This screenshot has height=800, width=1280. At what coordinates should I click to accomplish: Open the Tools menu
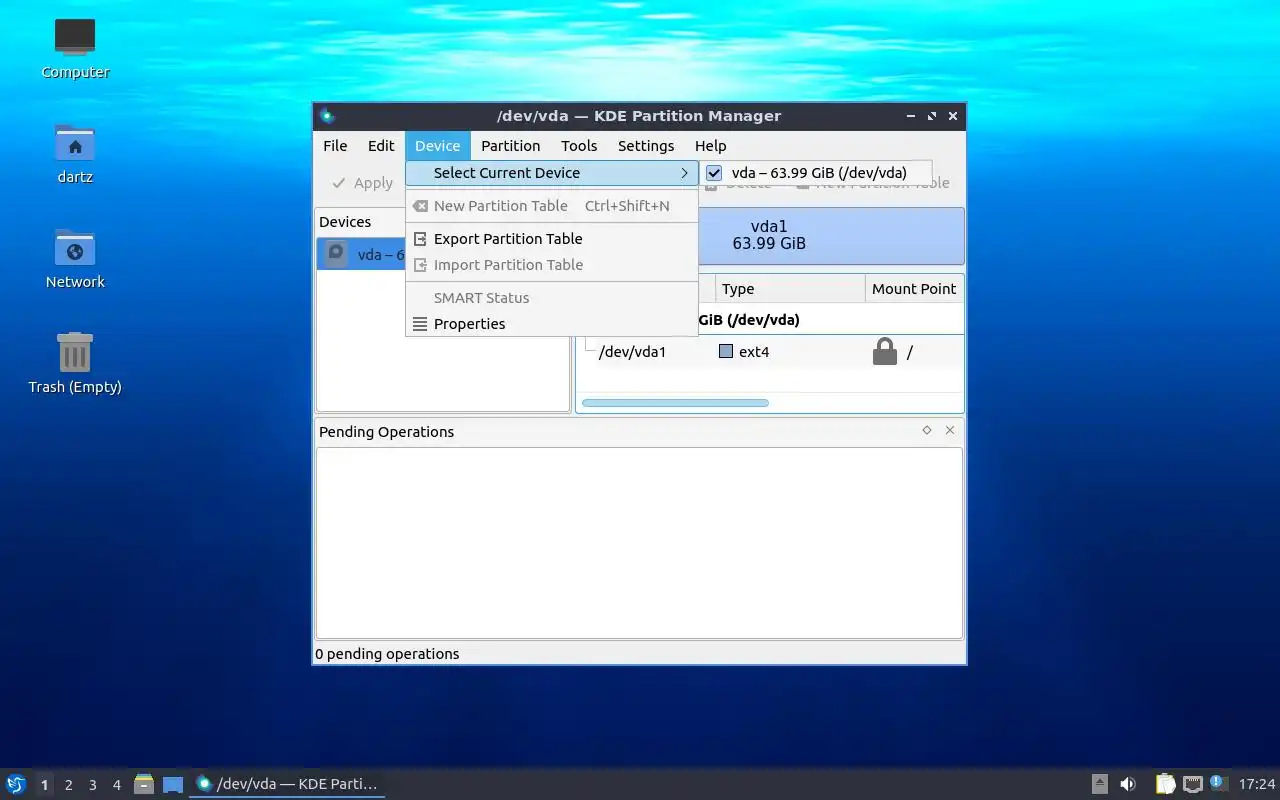coord(579,146)
